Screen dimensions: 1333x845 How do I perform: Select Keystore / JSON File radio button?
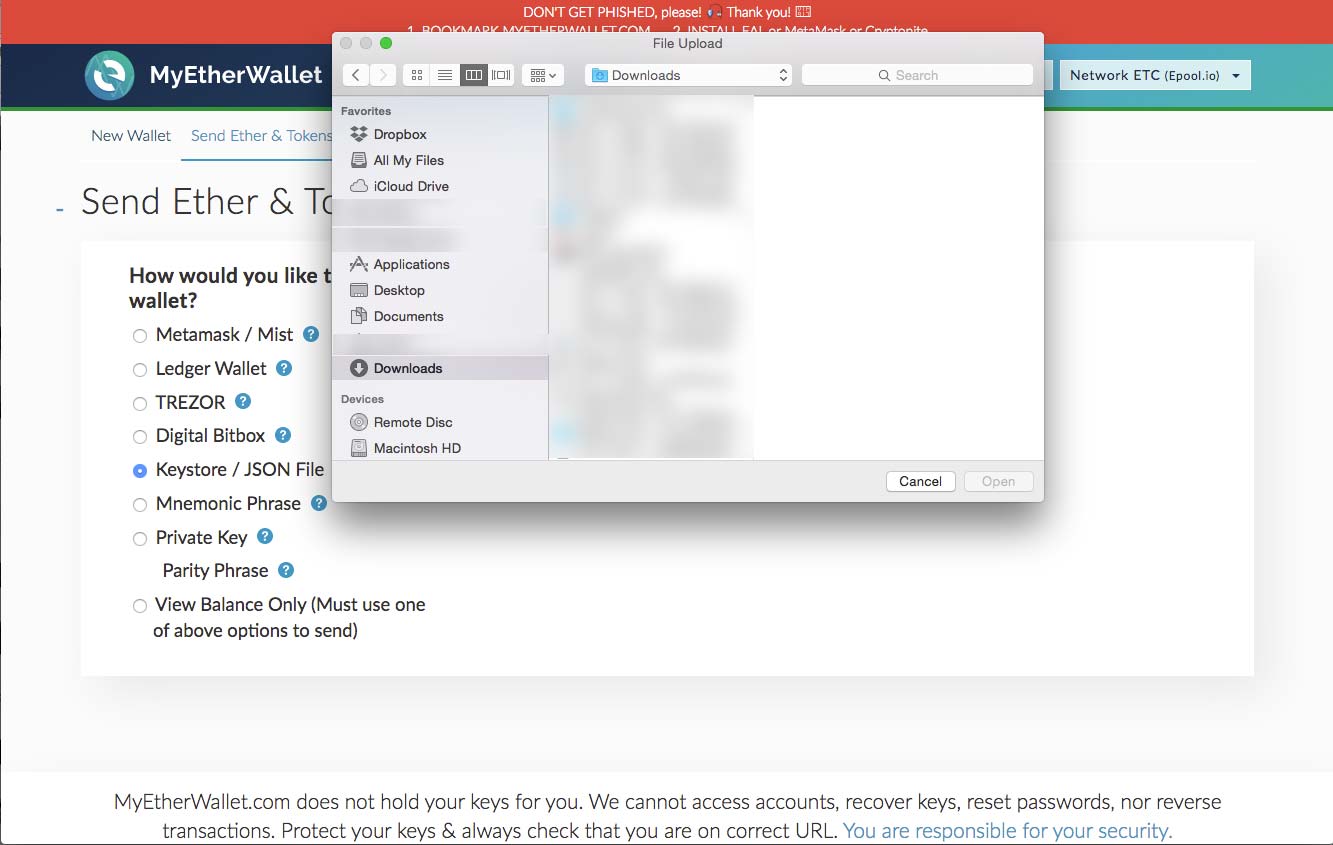[x=140, y=470]
